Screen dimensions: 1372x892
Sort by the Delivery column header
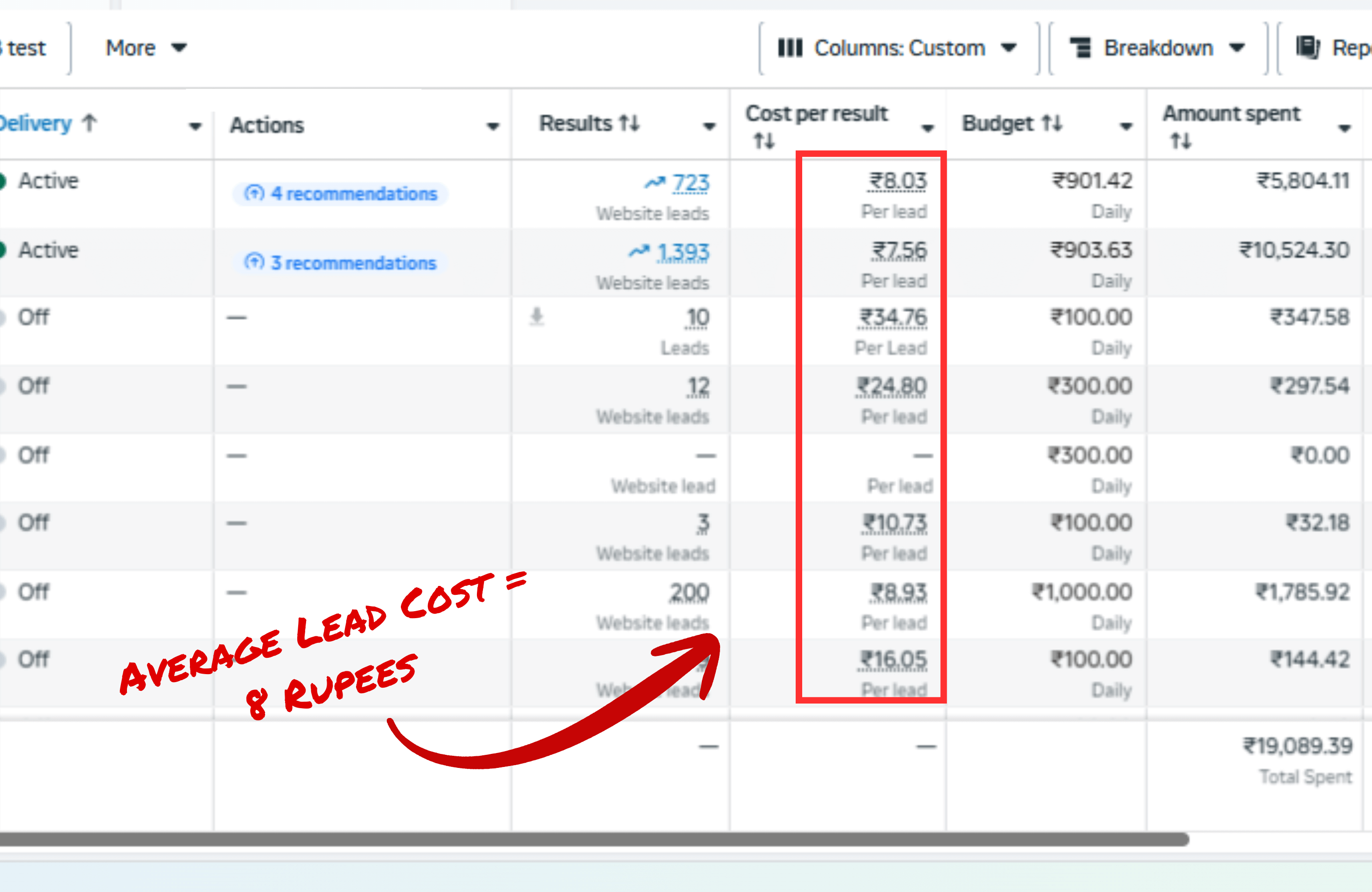point(36,123)
